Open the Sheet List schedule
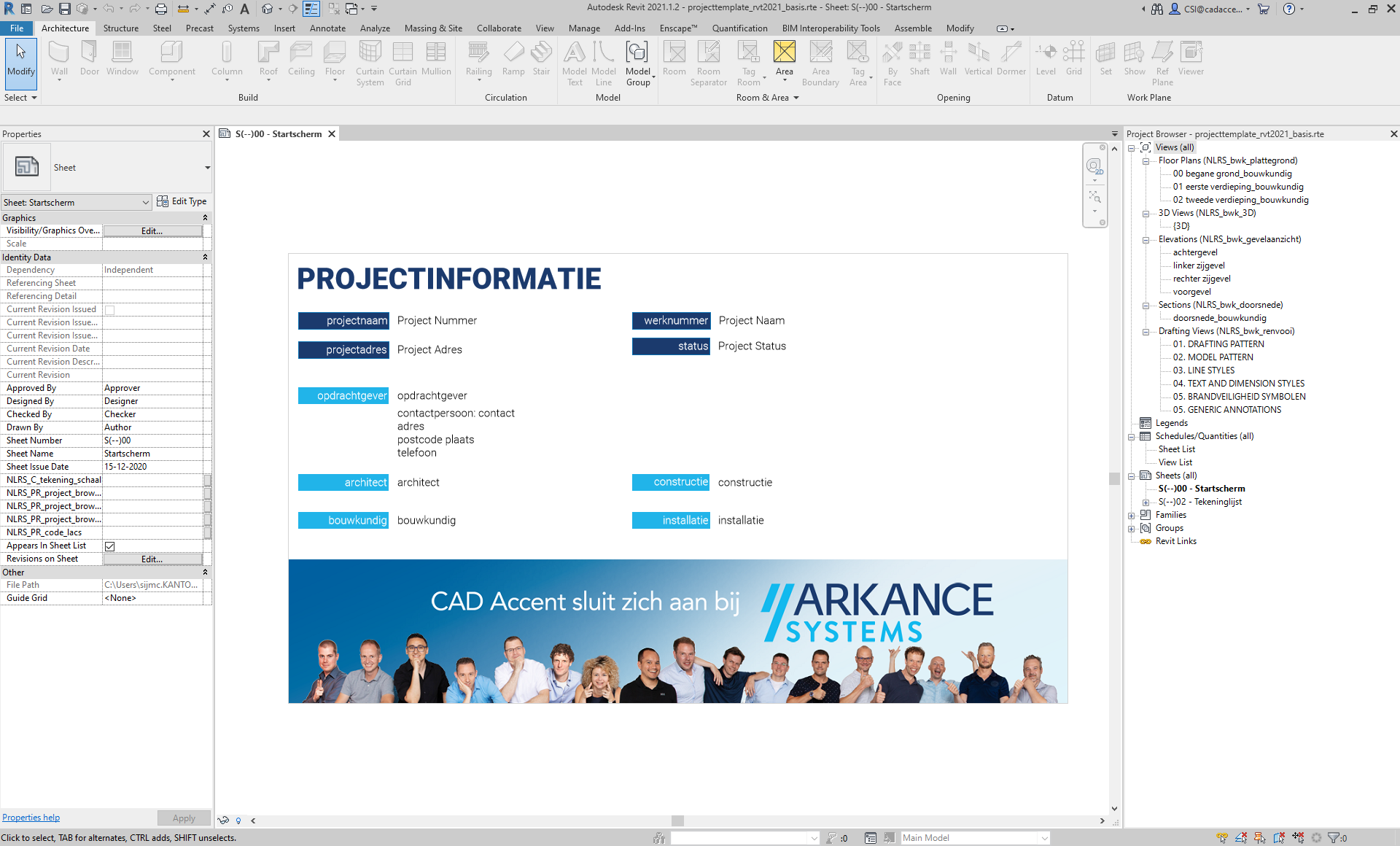1400x846 pixels. click(x=1177, y=449)
